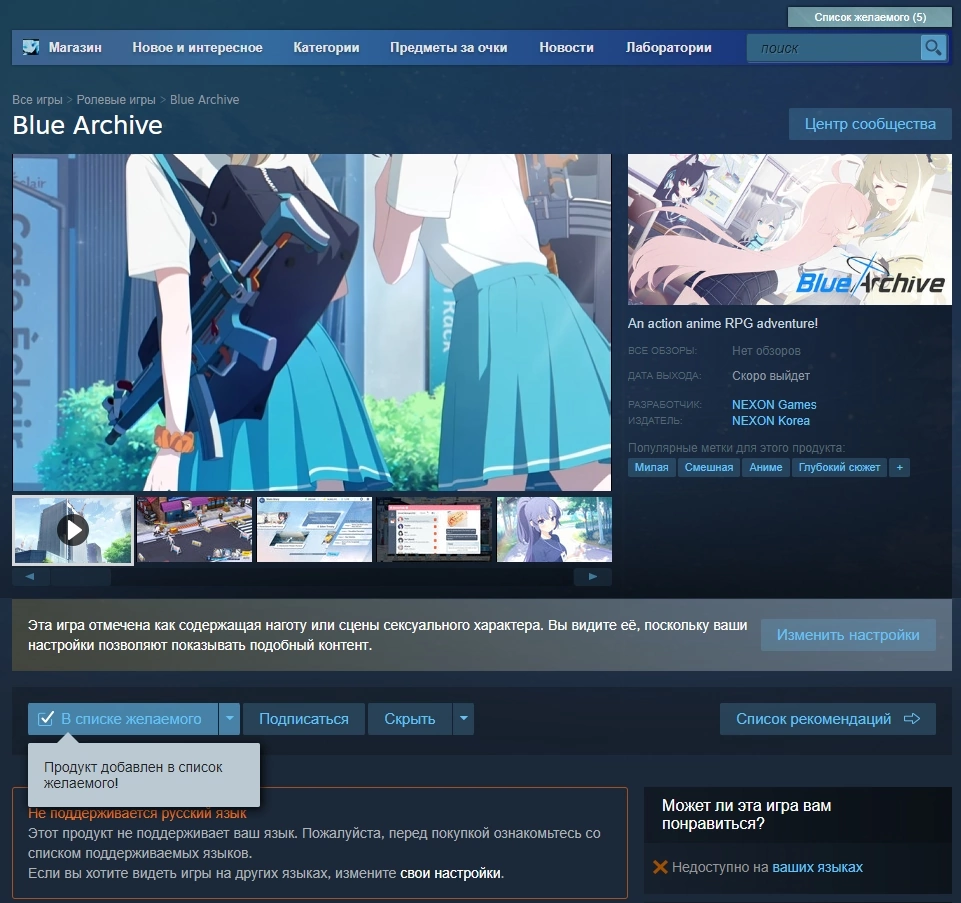Click the orange X icon by Недоступно

point(660,867)
